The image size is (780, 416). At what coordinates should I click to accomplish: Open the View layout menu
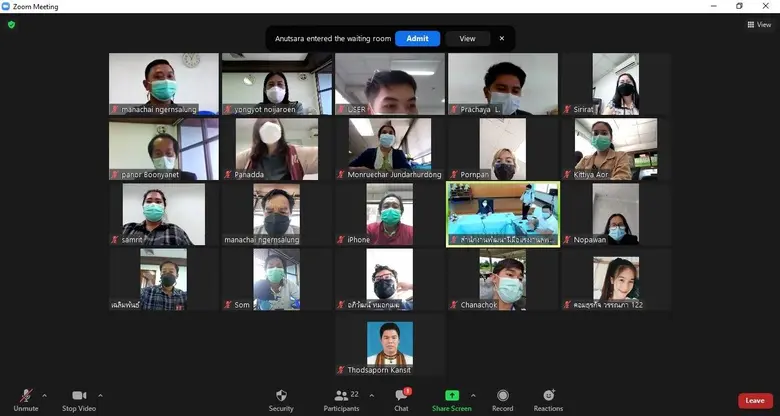759,24
